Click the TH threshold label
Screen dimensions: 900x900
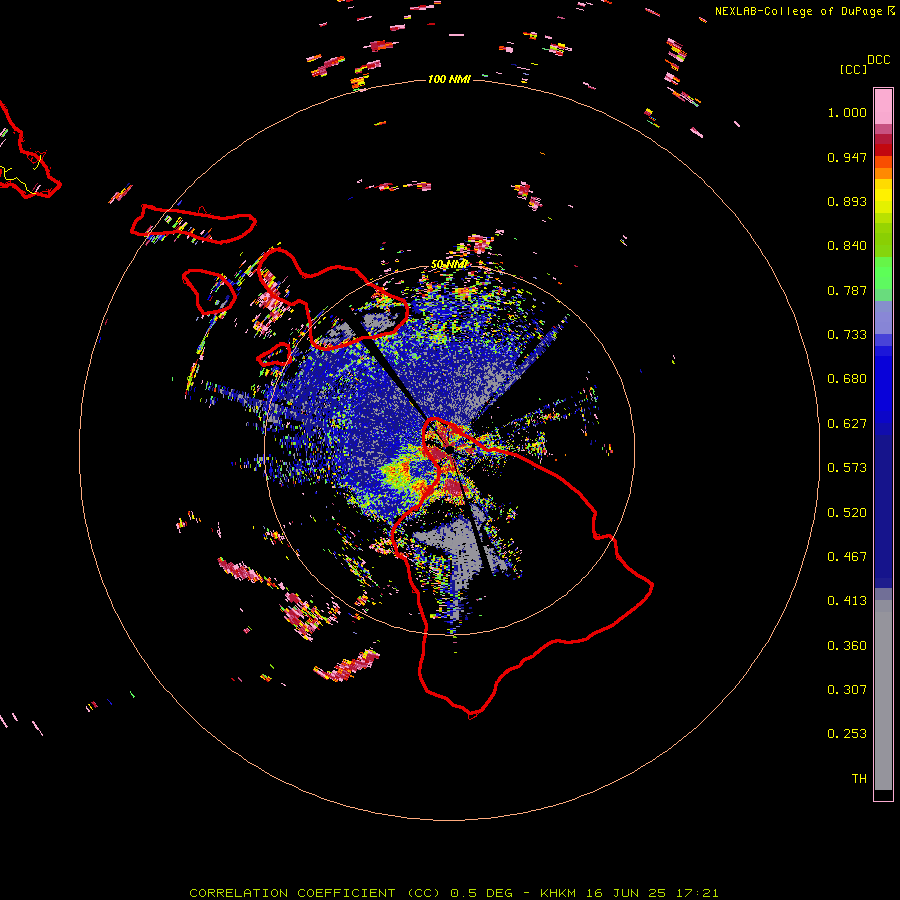pyautogui.click(x=859, y=779)
